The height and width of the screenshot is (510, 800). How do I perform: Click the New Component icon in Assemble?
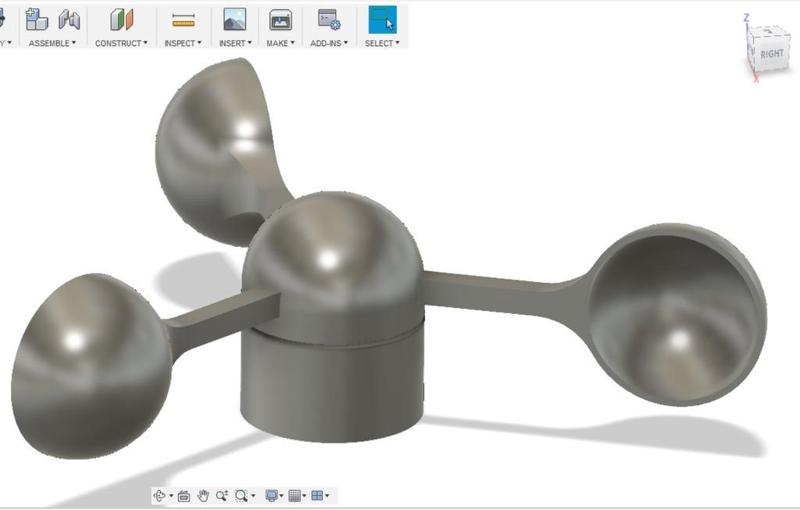37,19
